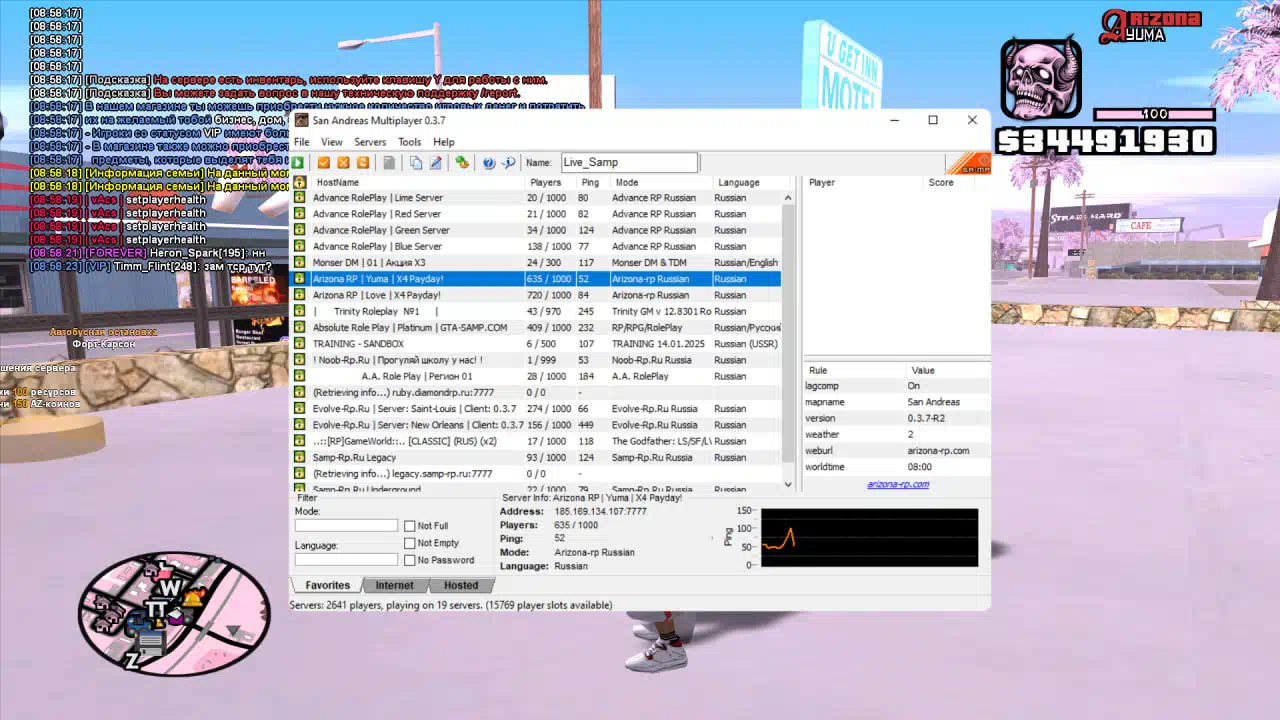Click the lock column header icon
1280x720 pixels.
click(299, 183)
